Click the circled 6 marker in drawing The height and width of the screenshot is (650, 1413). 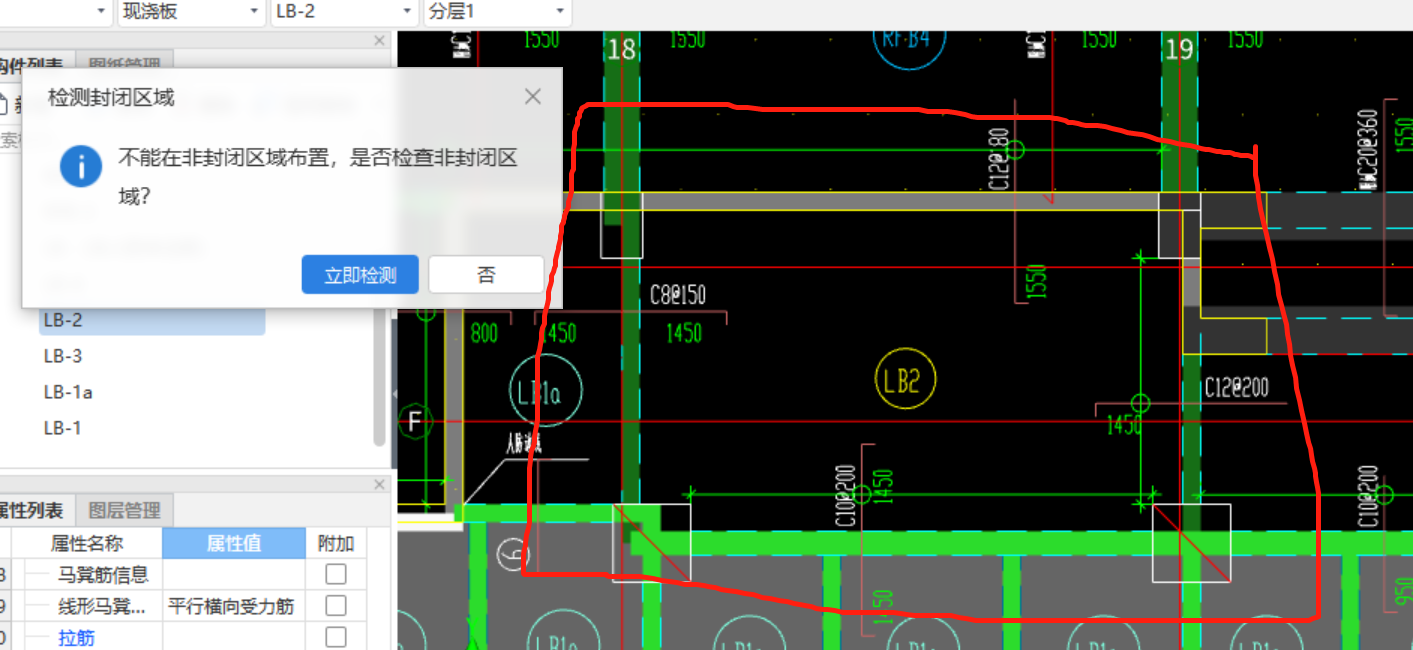click(x=513, y=553)
